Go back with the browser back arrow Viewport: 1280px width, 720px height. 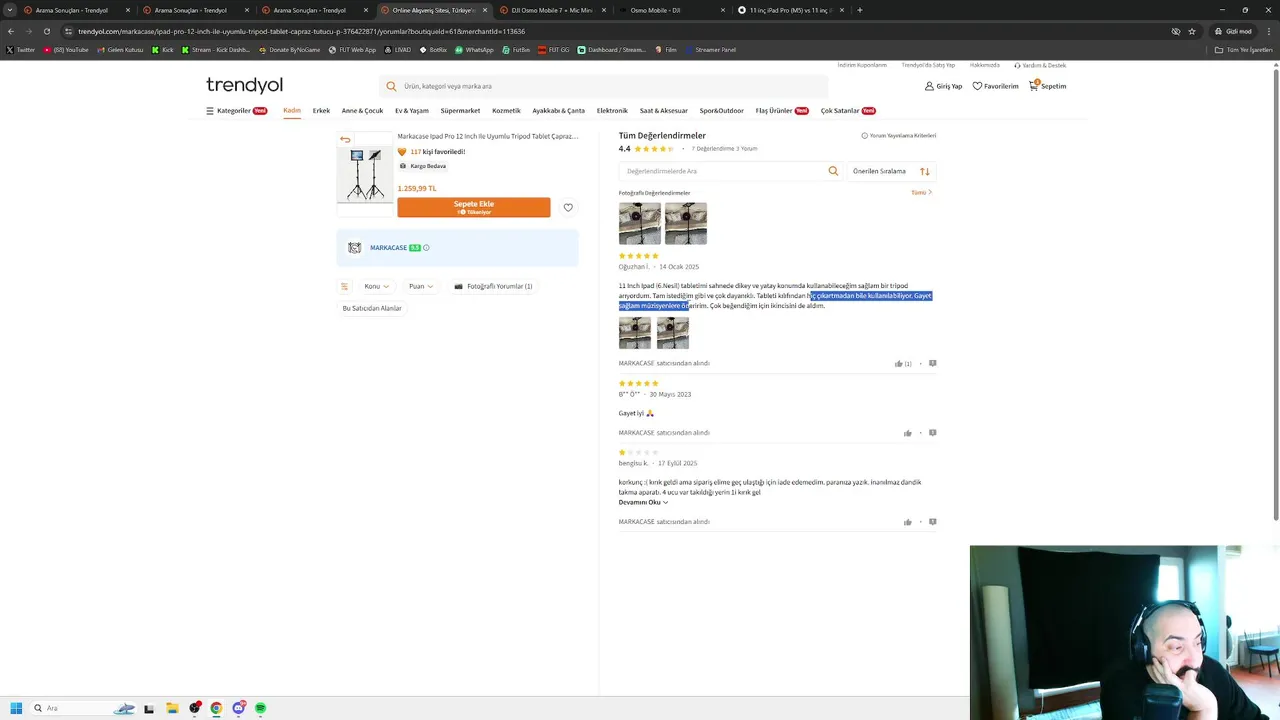tap(10, 31)
